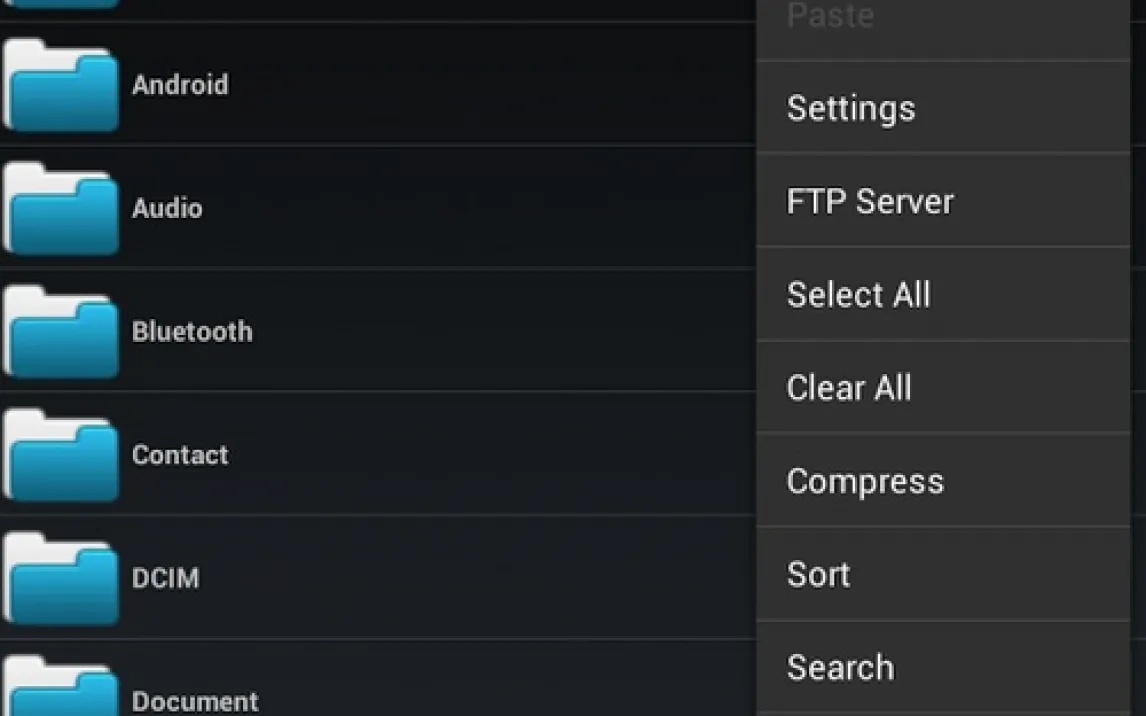Click the Contact folder icon

(60, 455)
